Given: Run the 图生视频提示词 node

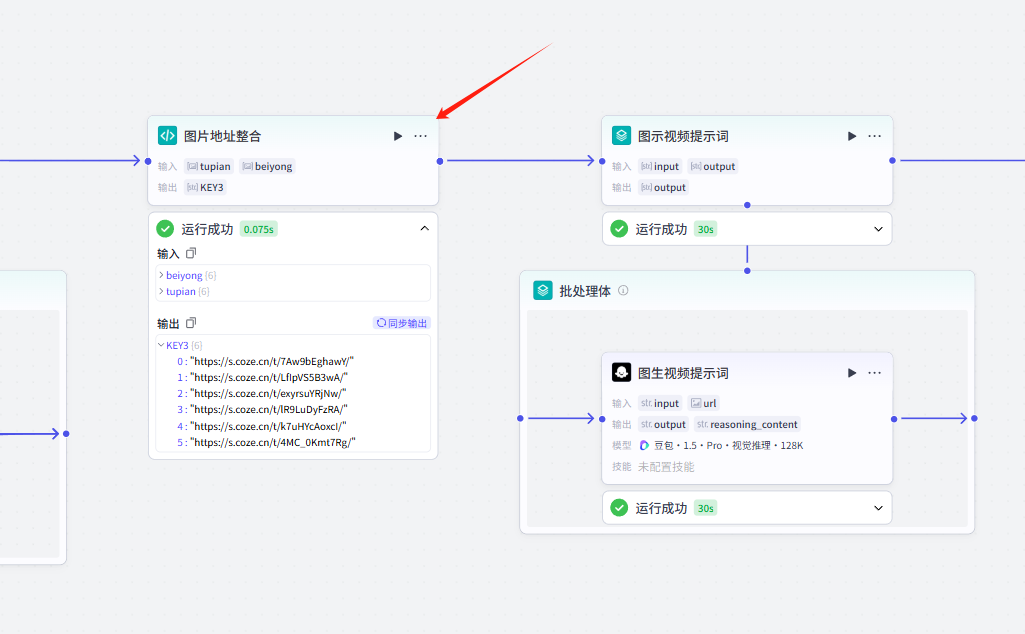Looking at the screenshot, I should [852, 373].
